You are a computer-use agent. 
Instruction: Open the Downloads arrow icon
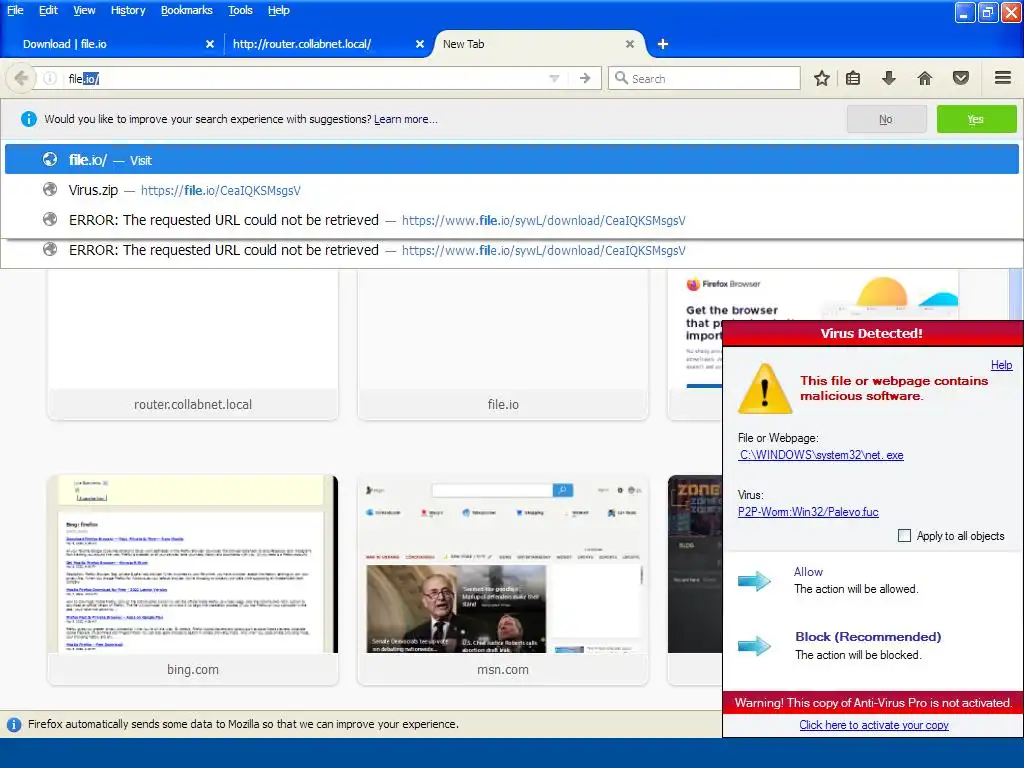pos(888,78)
